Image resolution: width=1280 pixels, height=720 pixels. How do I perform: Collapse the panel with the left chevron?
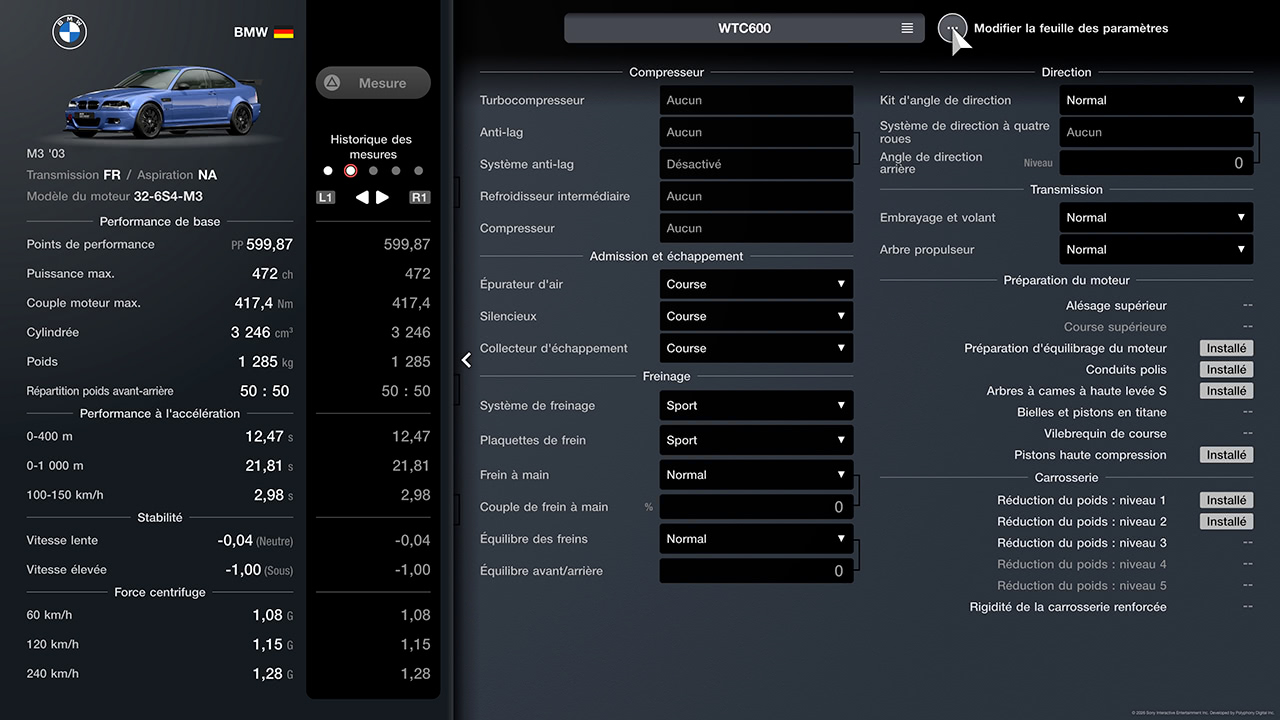click(x=466, y=360)
